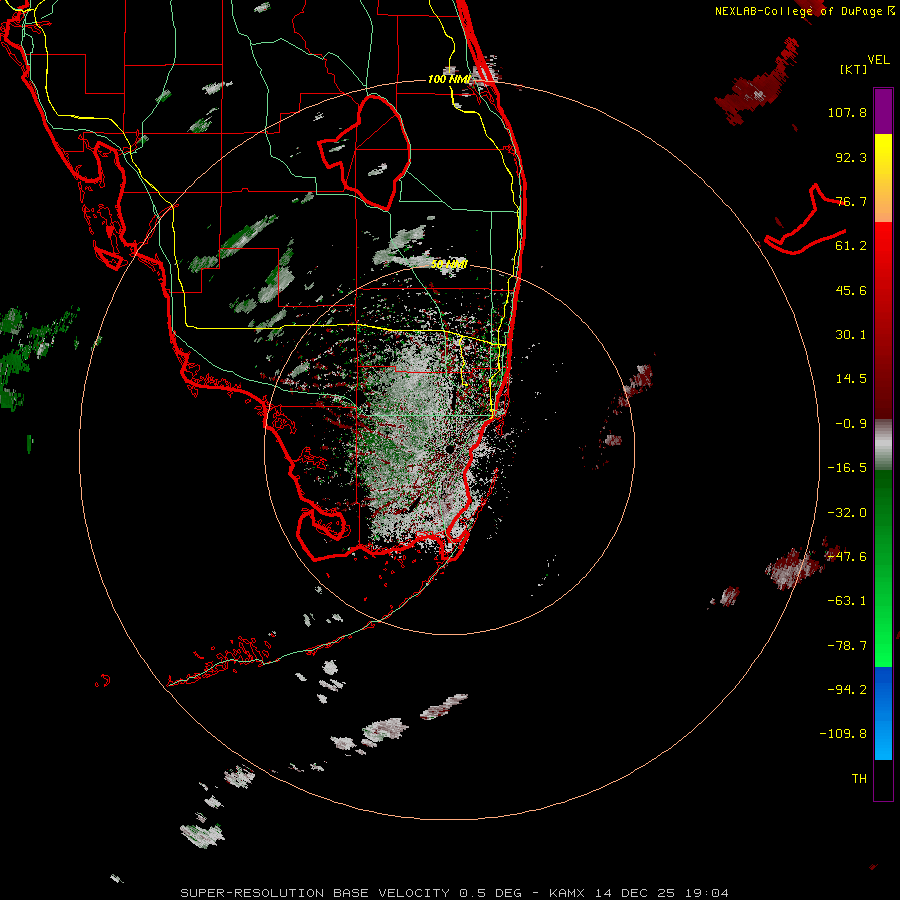900x900 pixels.
Task: Click the -109.8 value on velocity scale
Action: [843, 734]
